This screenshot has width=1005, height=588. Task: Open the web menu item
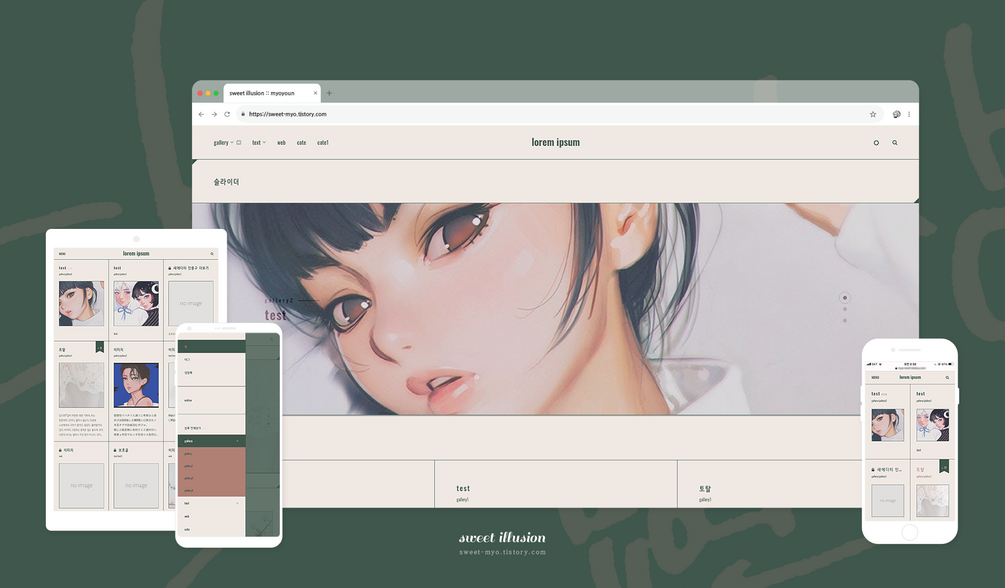pos(281,142)
